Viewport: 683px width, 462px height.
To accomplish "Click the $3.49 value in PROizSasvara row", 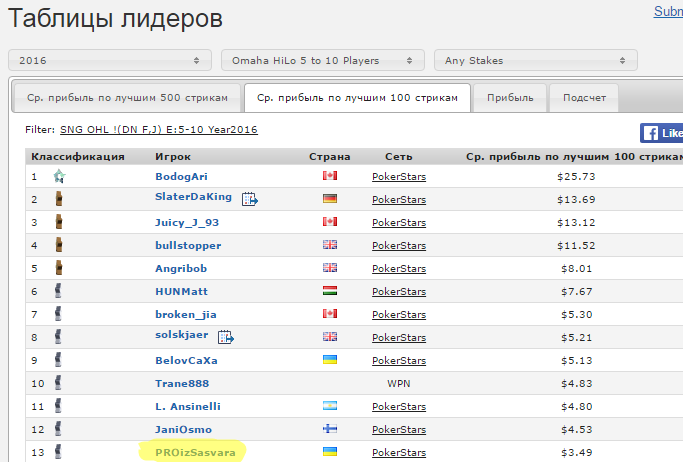I will tap(576, 452).
